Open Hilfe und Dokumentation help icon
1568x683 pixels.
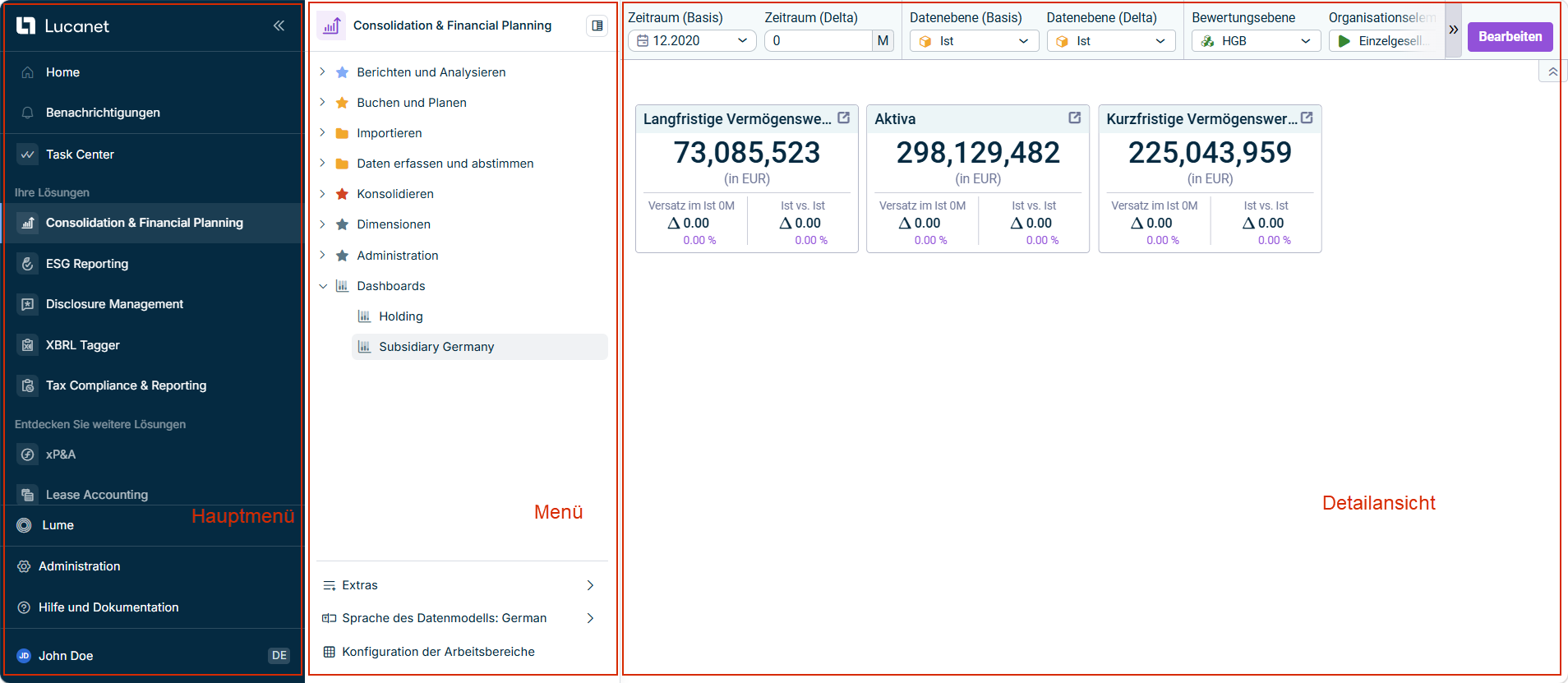click(25, 607)
